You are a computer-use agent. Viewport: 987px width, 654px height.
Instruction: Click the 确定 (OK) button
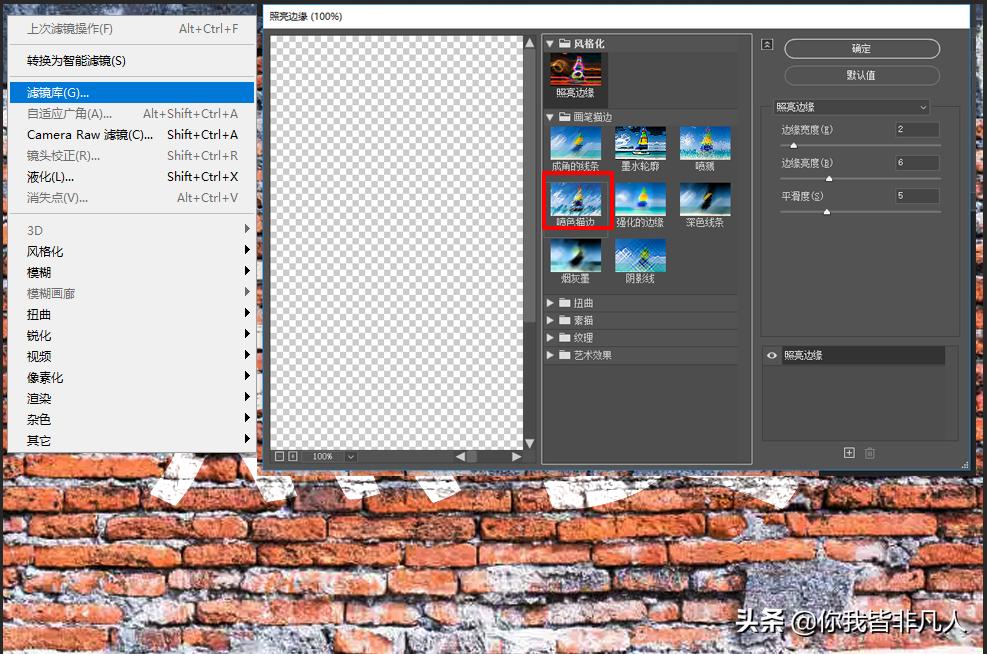pyautogui.click(x=863, y=48)
